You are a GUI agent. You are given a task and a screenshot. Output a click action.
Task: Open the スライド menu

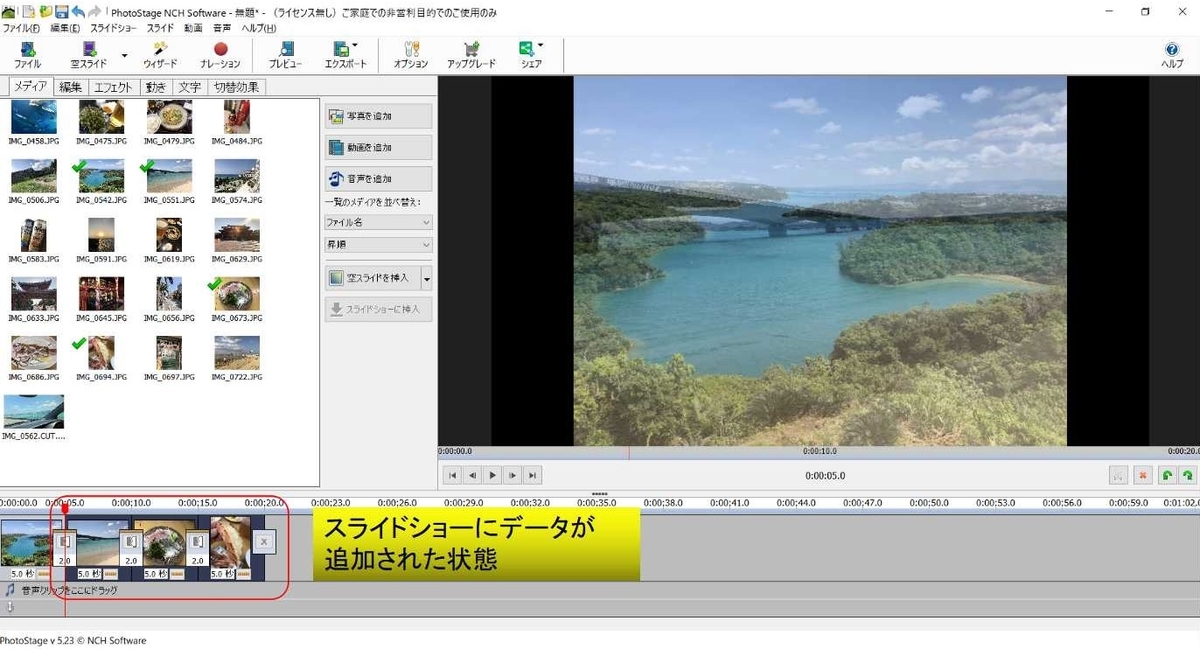(161, 28)
